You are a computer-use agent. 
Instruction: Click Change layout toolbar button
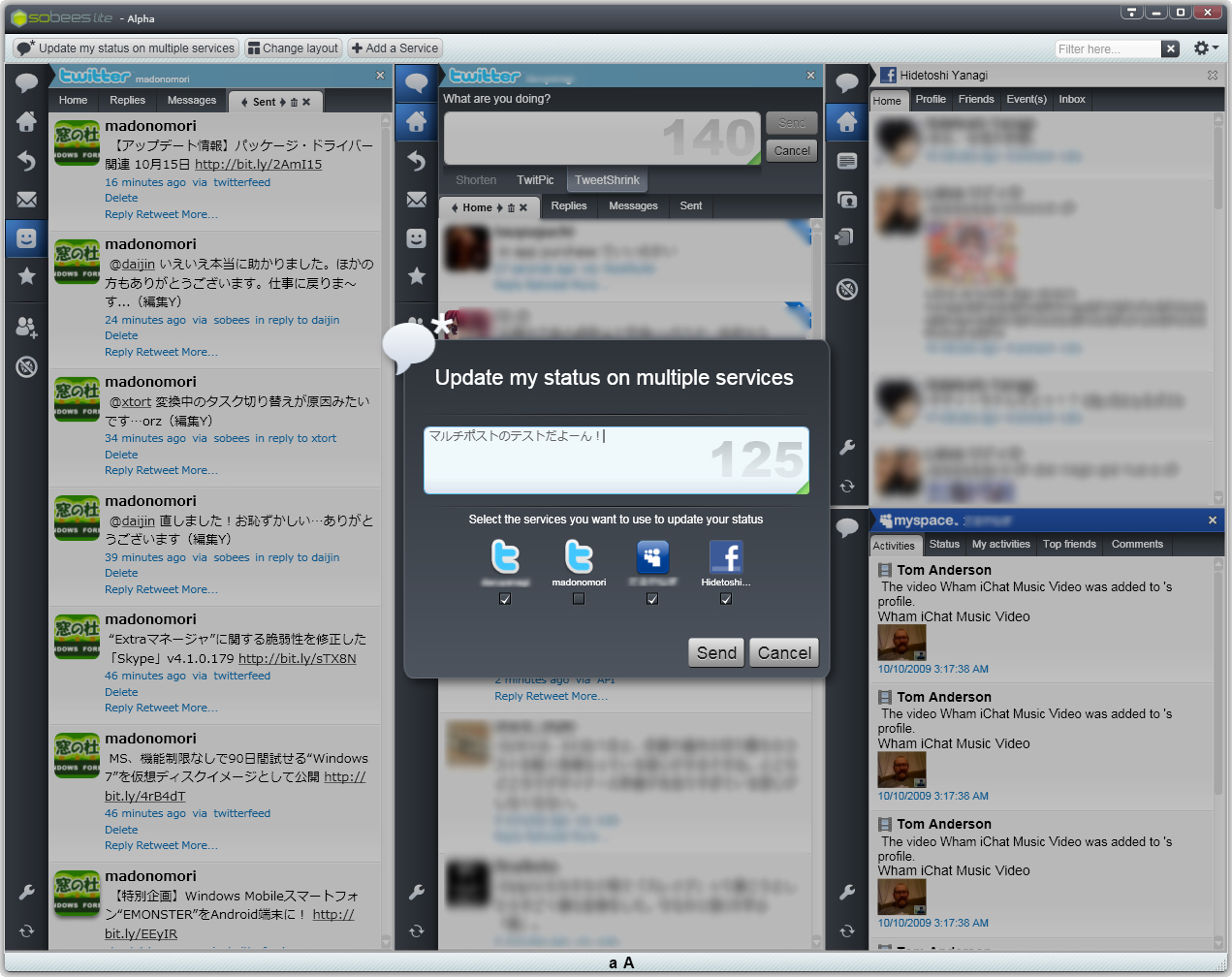[292, 47]
